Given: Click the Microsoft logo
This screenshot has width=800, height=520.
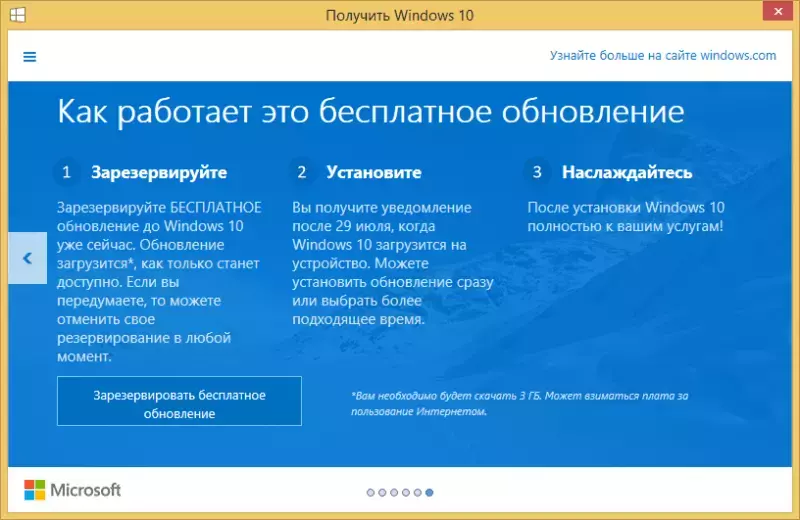Looking at the screenshot, I should pos(72,490).
